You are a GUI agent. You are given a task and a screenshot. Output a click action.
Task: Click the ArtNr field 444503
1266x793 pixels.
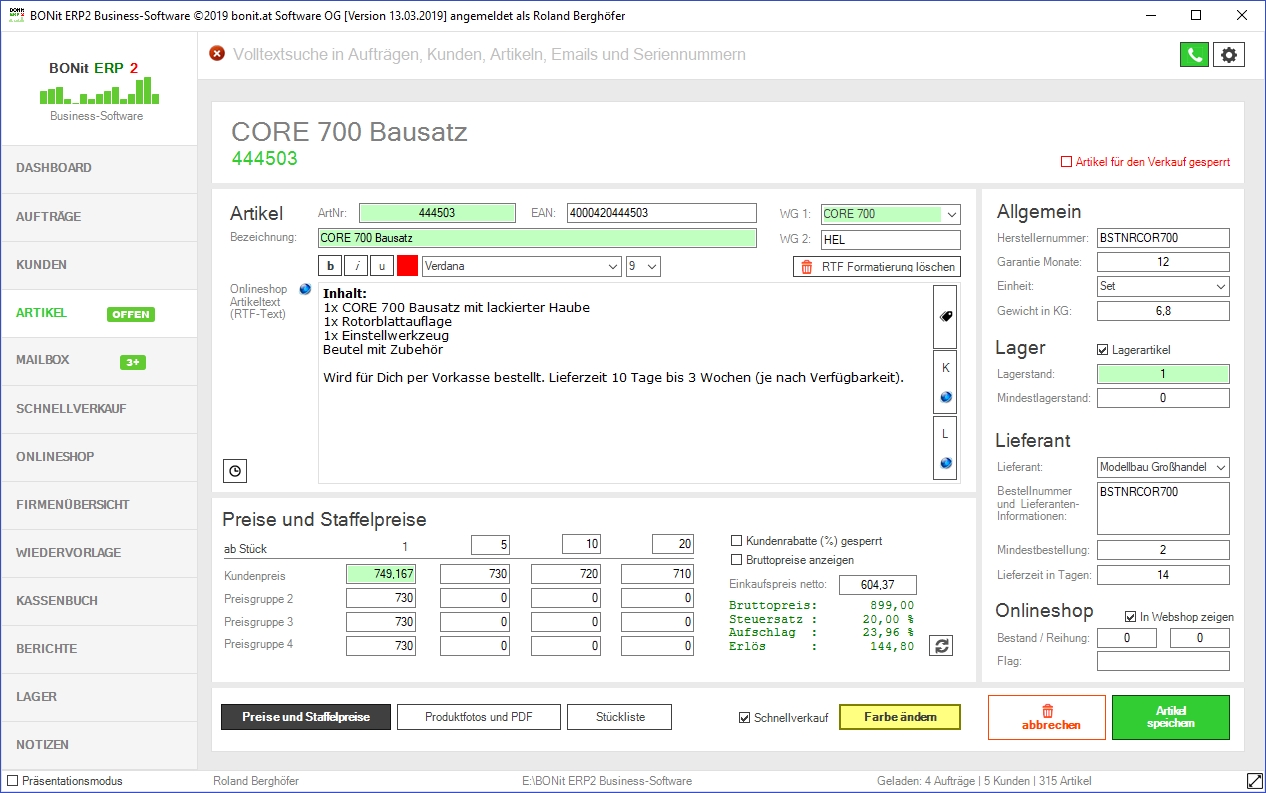tap(437, 213)
